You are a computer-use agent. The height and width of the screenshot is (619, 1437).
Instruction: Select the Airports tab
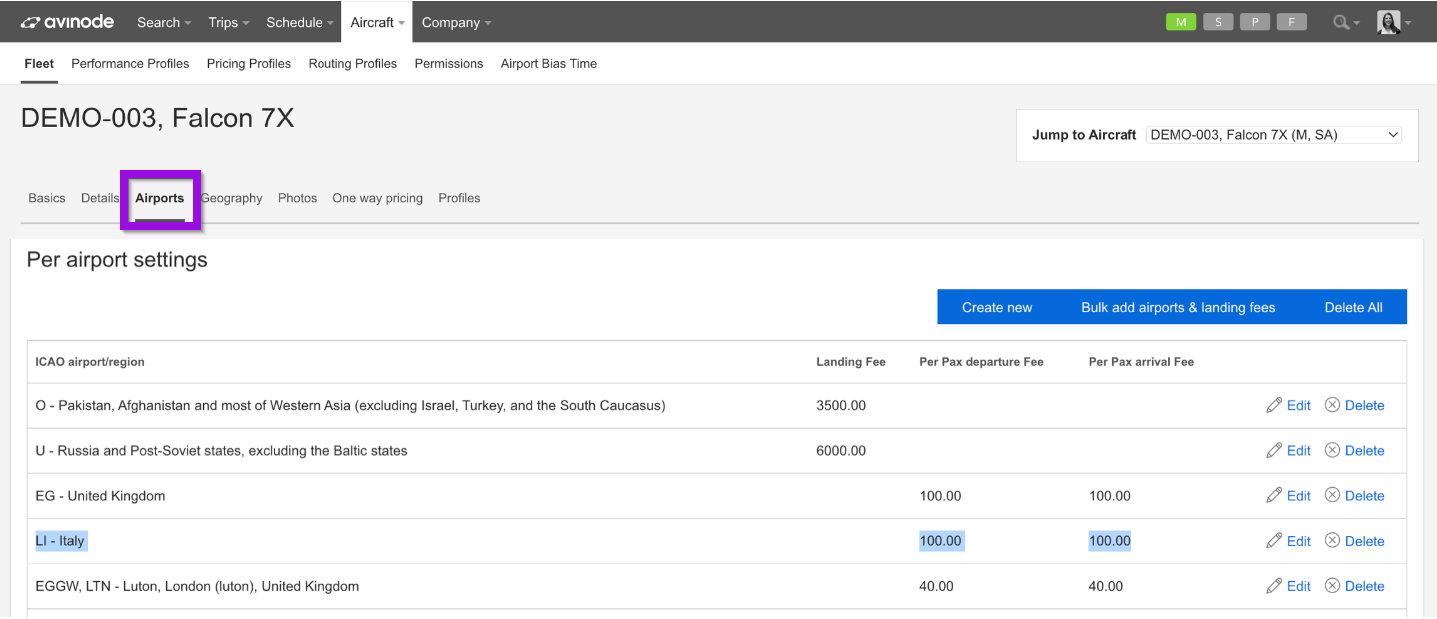[x=160, y=198]
